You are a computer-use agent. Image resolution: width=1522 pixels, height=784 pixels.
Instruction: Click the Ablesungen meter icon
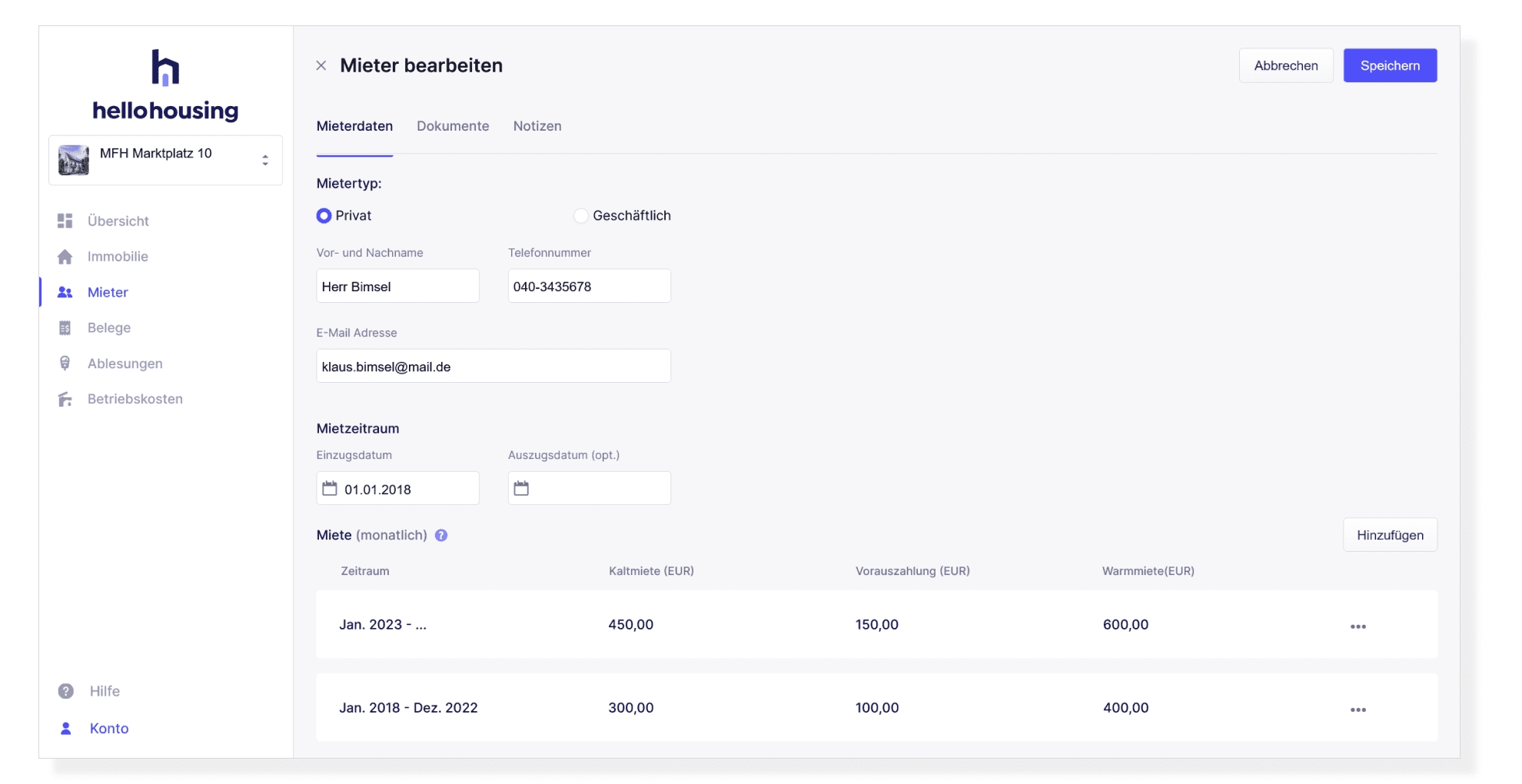point(65,364)
